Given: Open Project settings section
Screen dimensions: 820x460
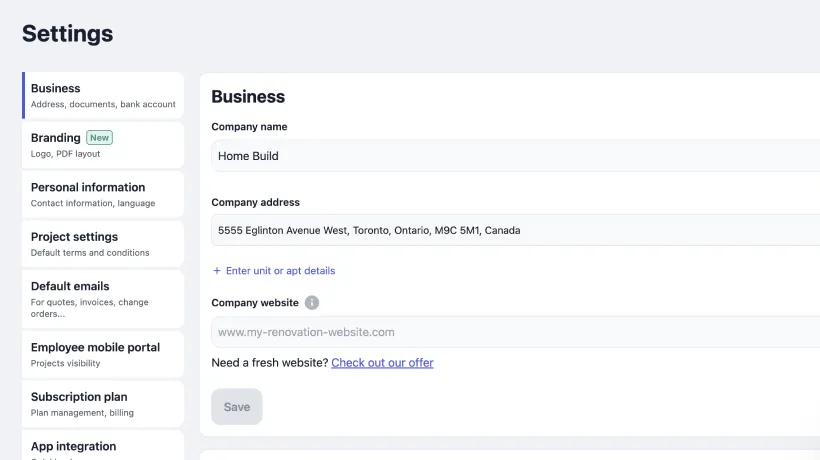Looking at the screenshot, I should (x=103, y=244).
